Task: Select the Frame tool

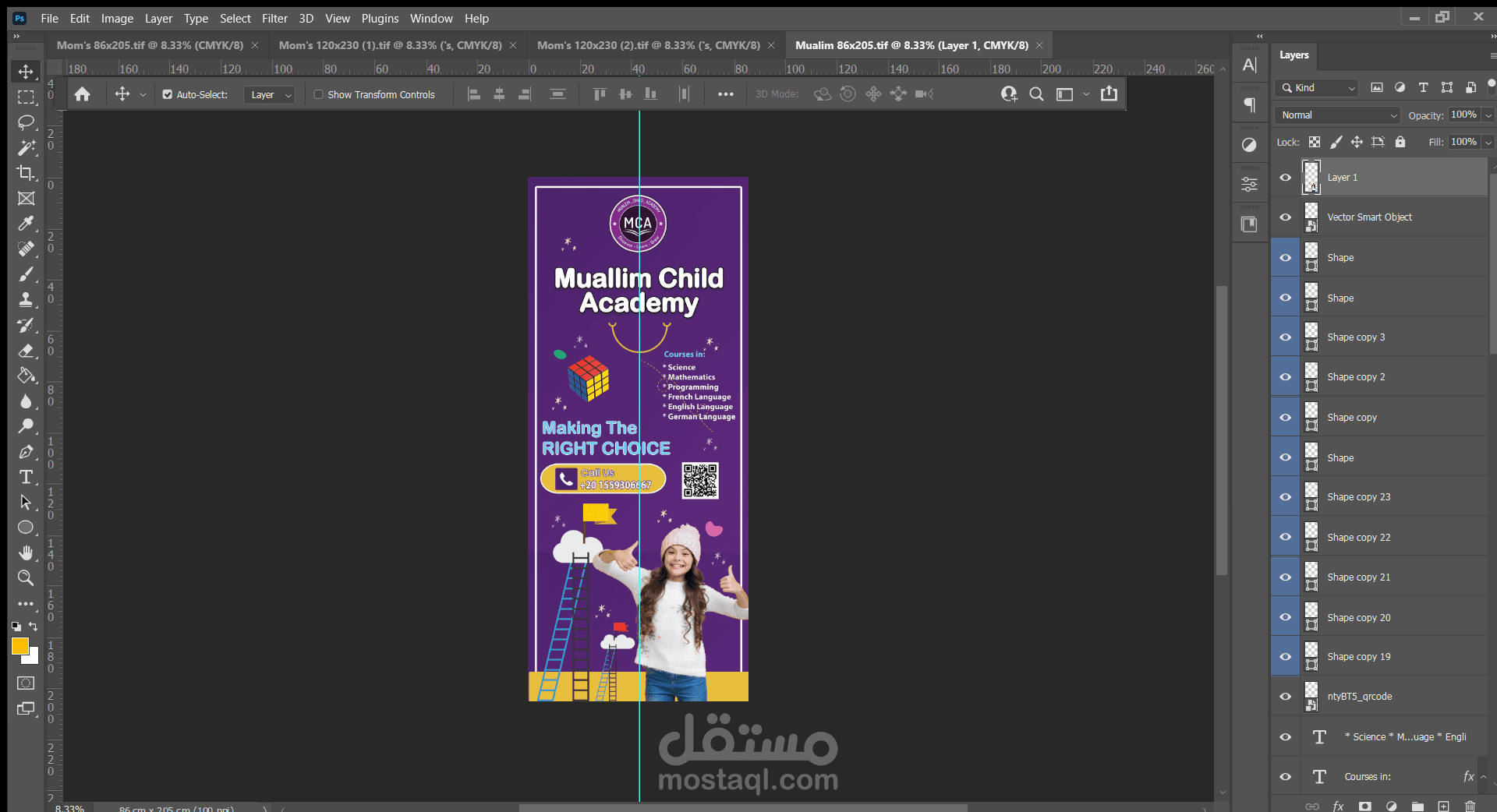Action: pyautogui.click(x=26, y=199)
